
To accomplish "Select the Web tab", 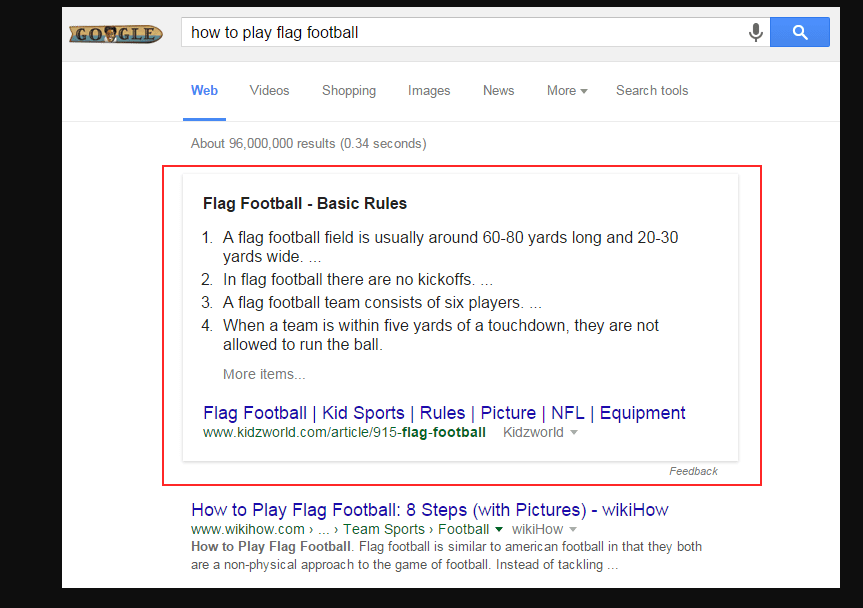I will pyautogui.click(x=204, y=90).
